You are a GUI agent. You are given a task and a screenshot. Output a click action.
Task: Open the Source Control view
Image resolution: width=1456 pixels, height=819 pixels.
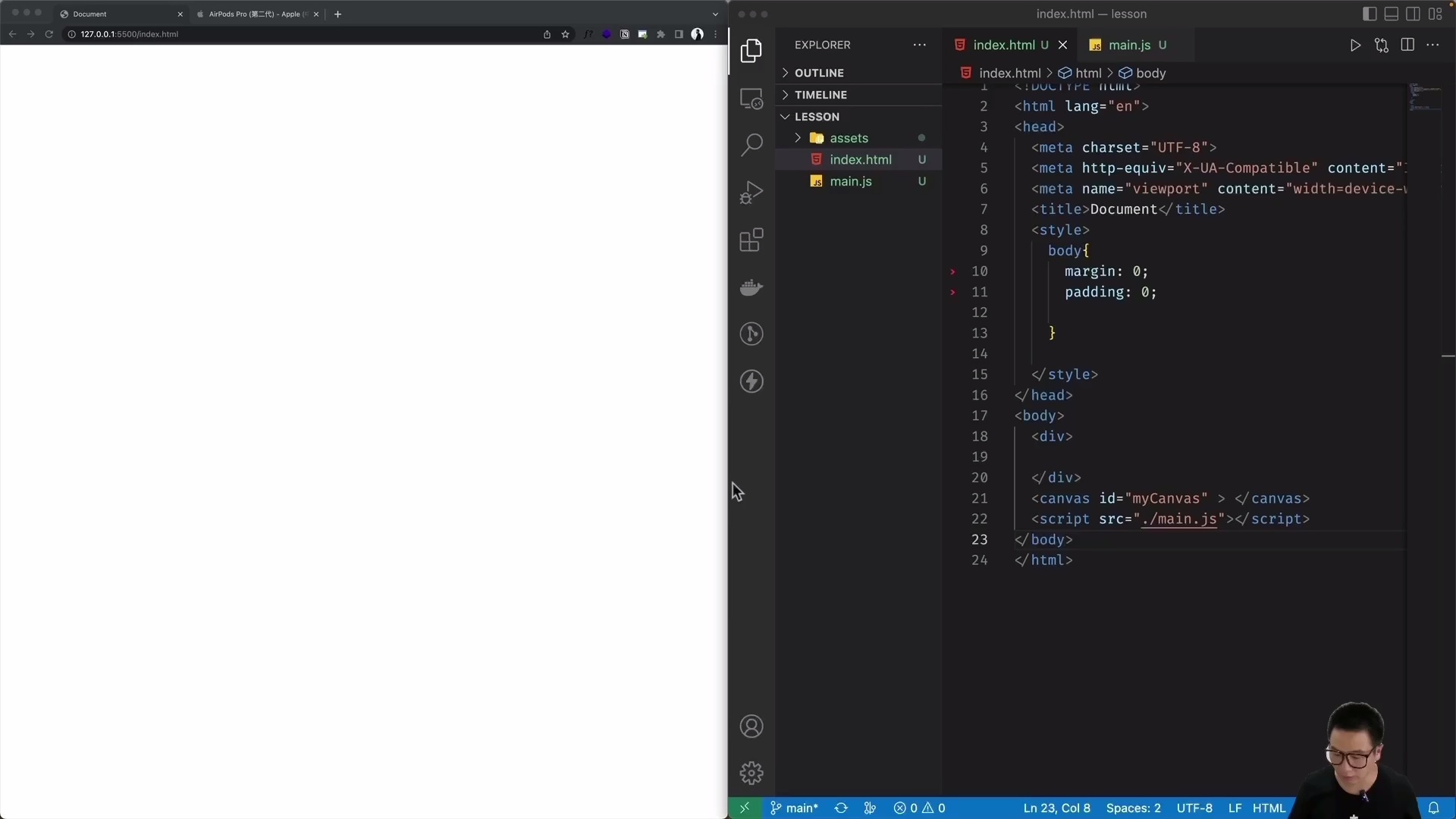point(752,334)
